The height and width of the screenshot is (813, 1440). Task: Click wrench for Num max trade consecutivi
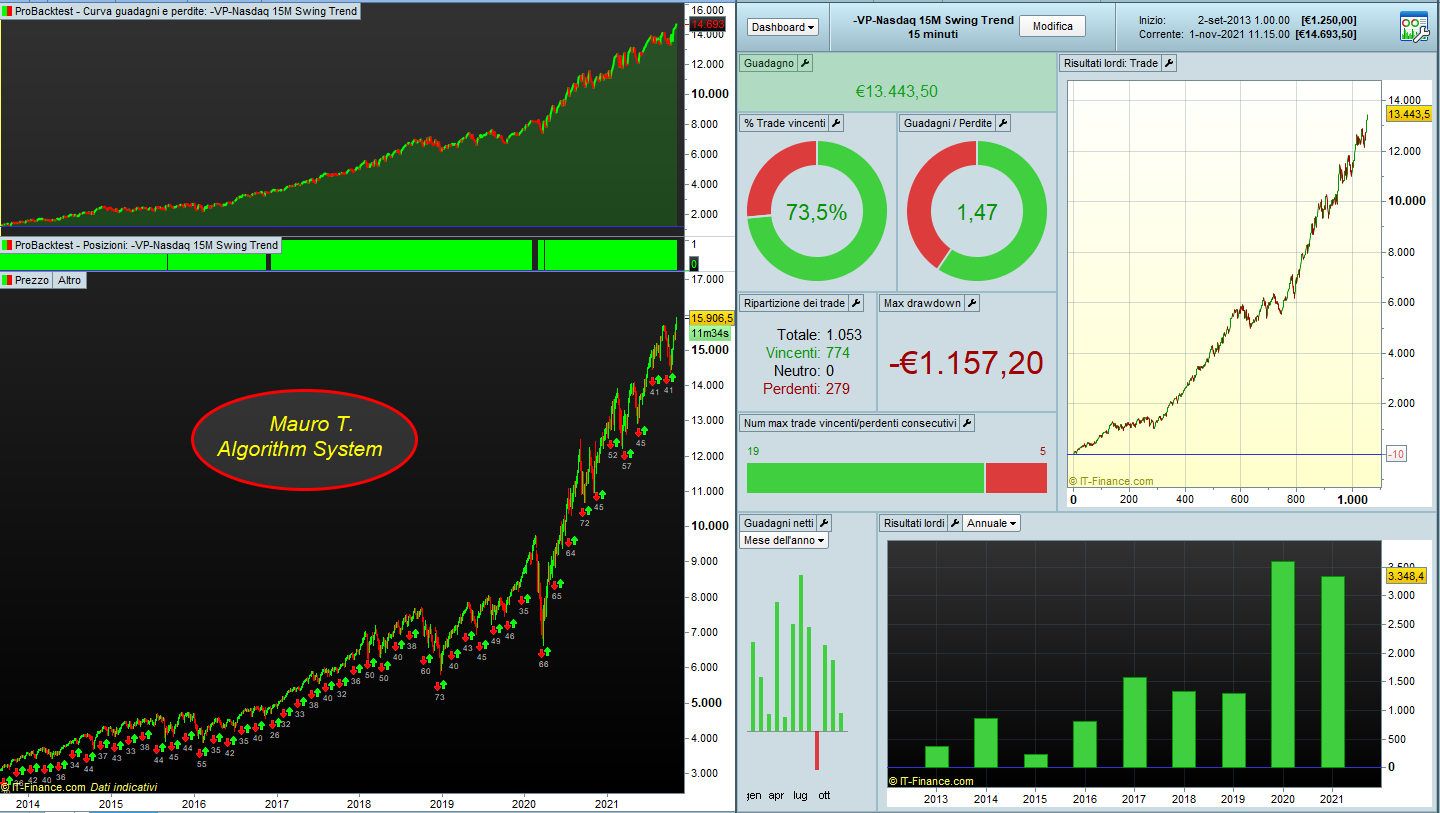click(967, 423)
